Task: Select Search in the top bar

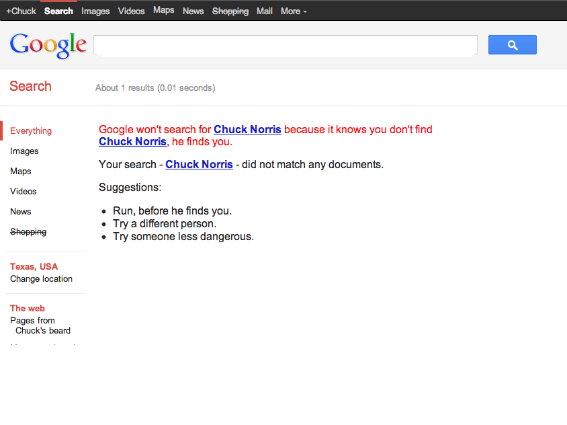Action: tap(59, 11)
